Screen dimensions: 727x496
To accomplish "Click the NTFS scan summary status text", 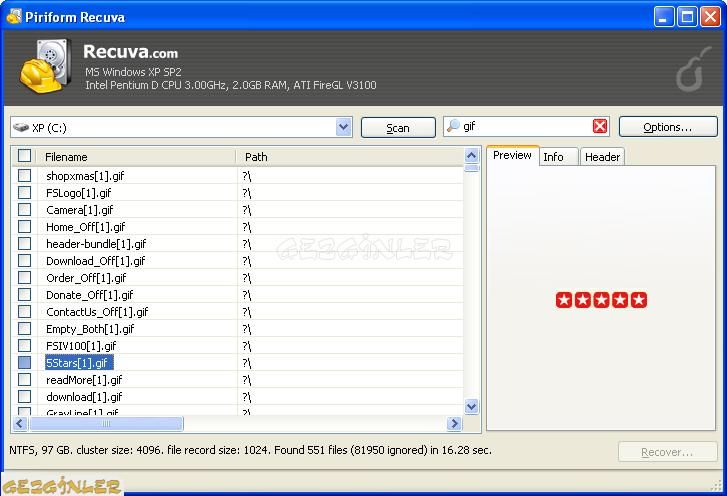I will [250, 450].
